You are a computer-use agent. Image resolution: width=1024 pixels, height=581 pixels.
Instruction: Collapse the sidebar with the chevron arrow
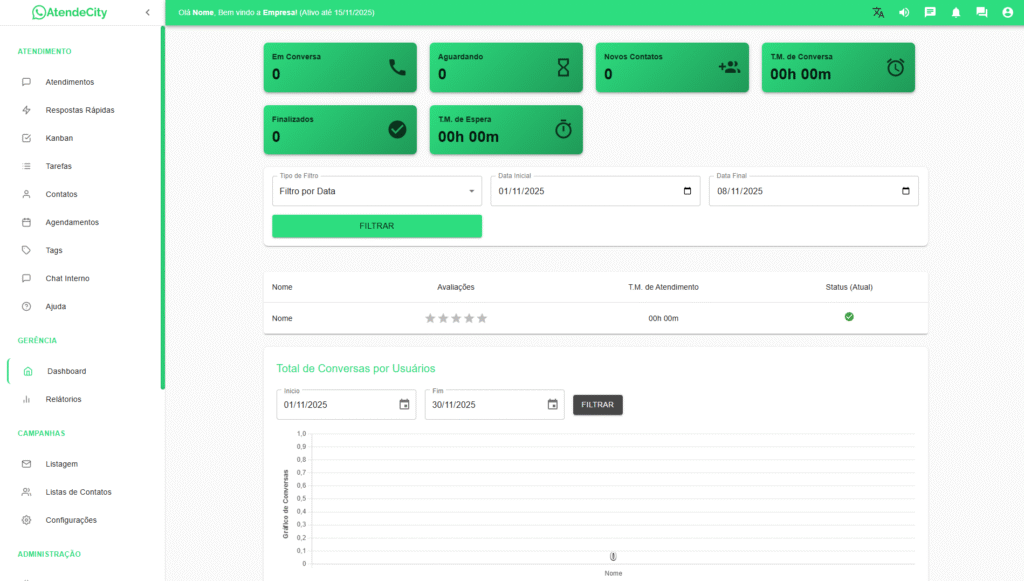point(148,13)
